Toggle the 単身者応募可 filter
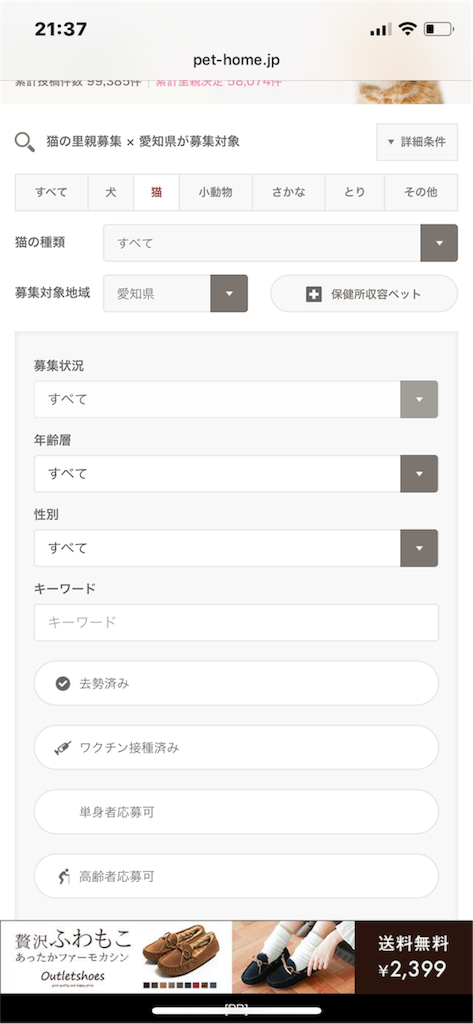 [236, 812]
